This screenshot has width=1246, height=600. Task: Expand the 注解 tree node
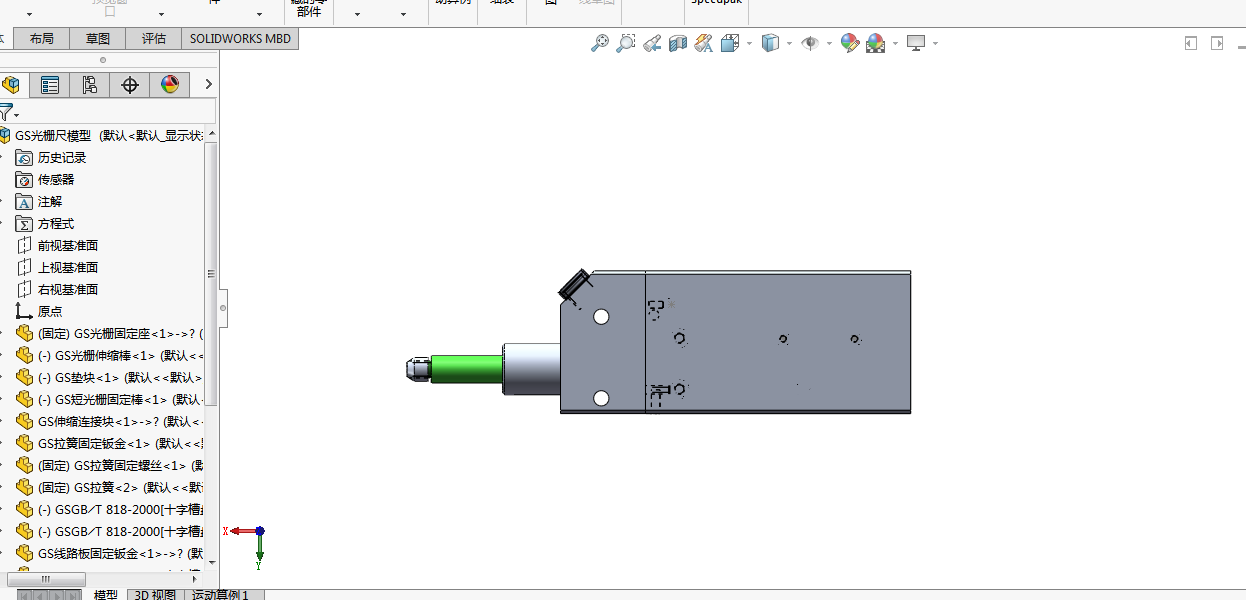[x=3, y=202]
